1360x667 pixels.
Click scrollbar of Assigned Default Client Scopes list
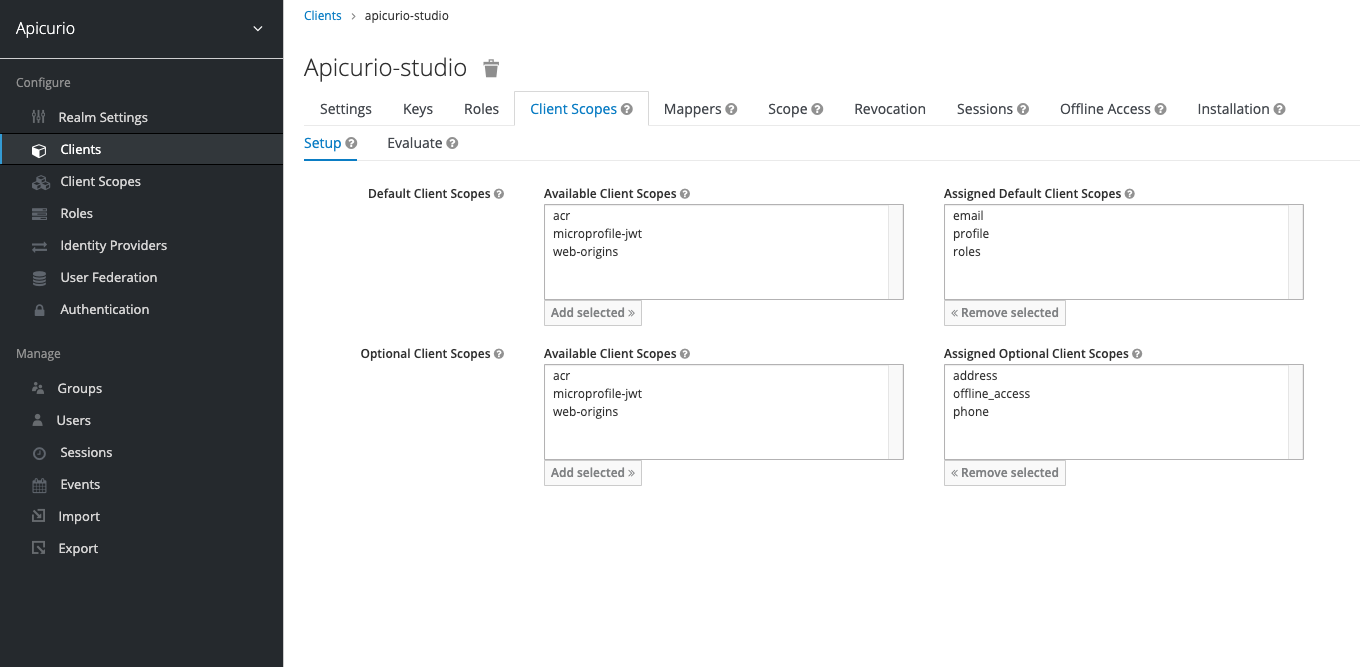point(1295,252)
